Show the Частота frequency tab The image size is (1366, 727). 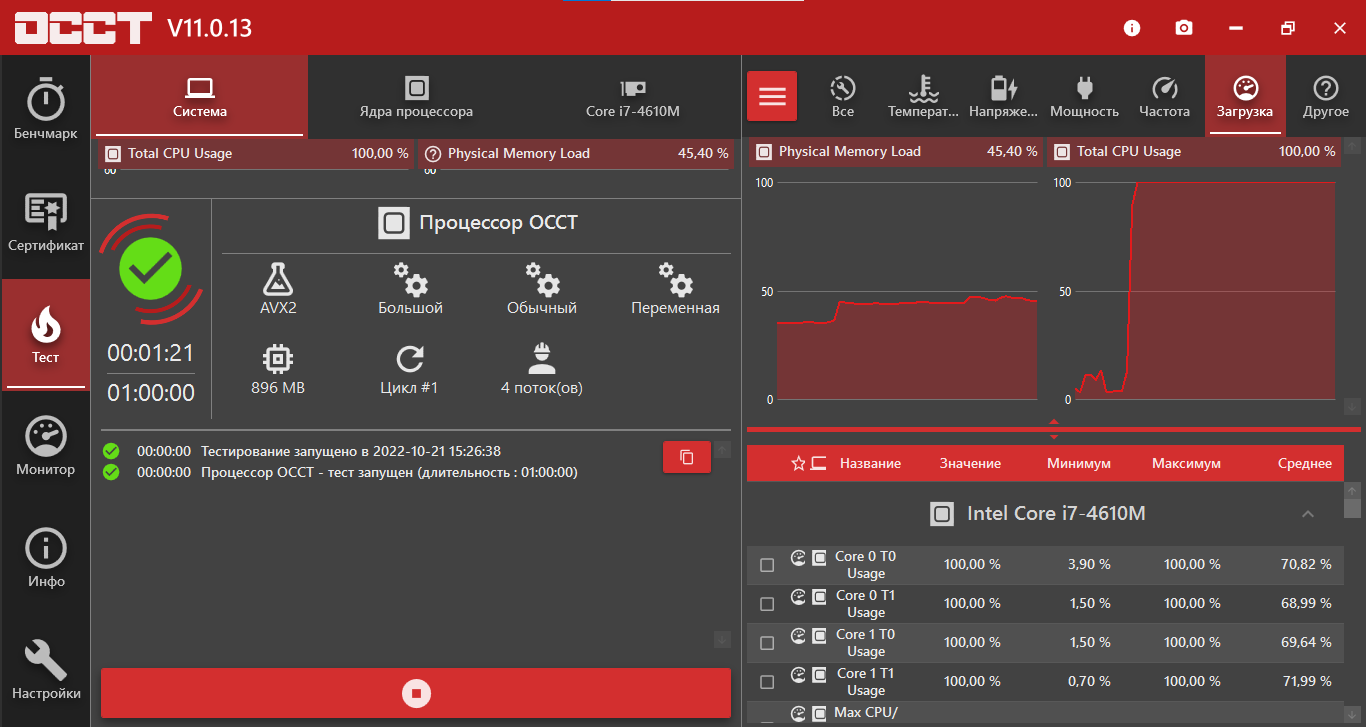pos(1165,96)
